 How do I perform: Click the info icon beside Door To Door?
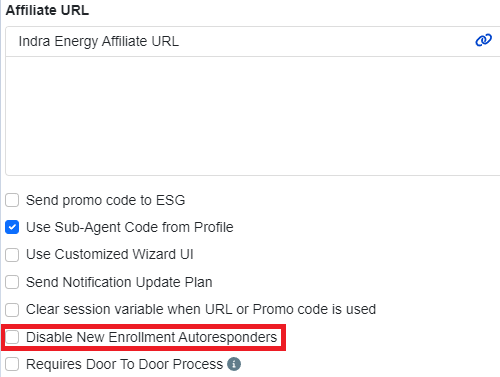tap(234, 364)
